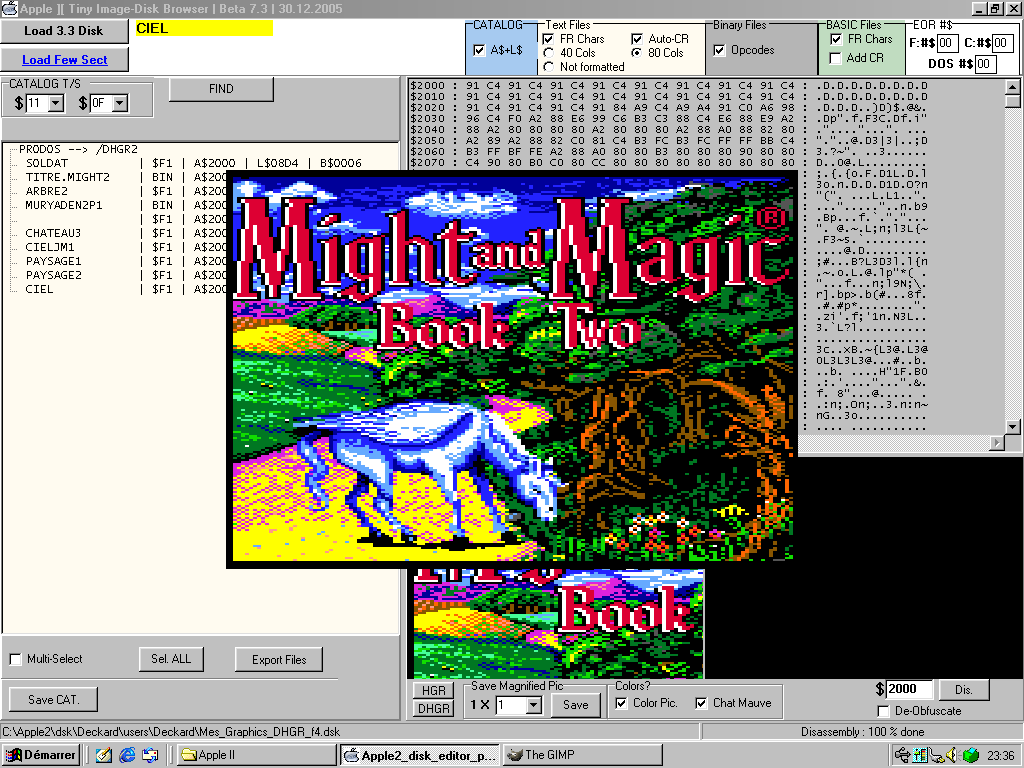Toggle Text Files FR Chars checkbox
This screenshot has height=768, width=1024.
pyautogui.click(x=549, y=39)
